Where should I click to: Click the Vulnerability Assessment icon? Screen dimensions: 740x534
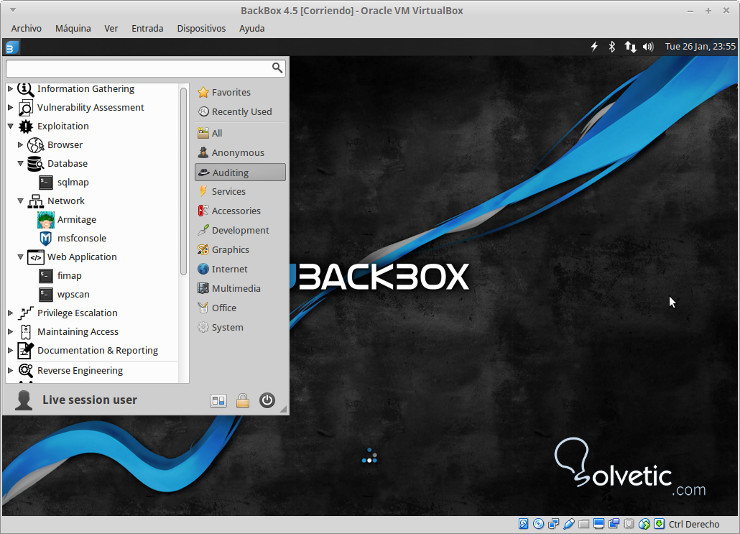(25, 108)
